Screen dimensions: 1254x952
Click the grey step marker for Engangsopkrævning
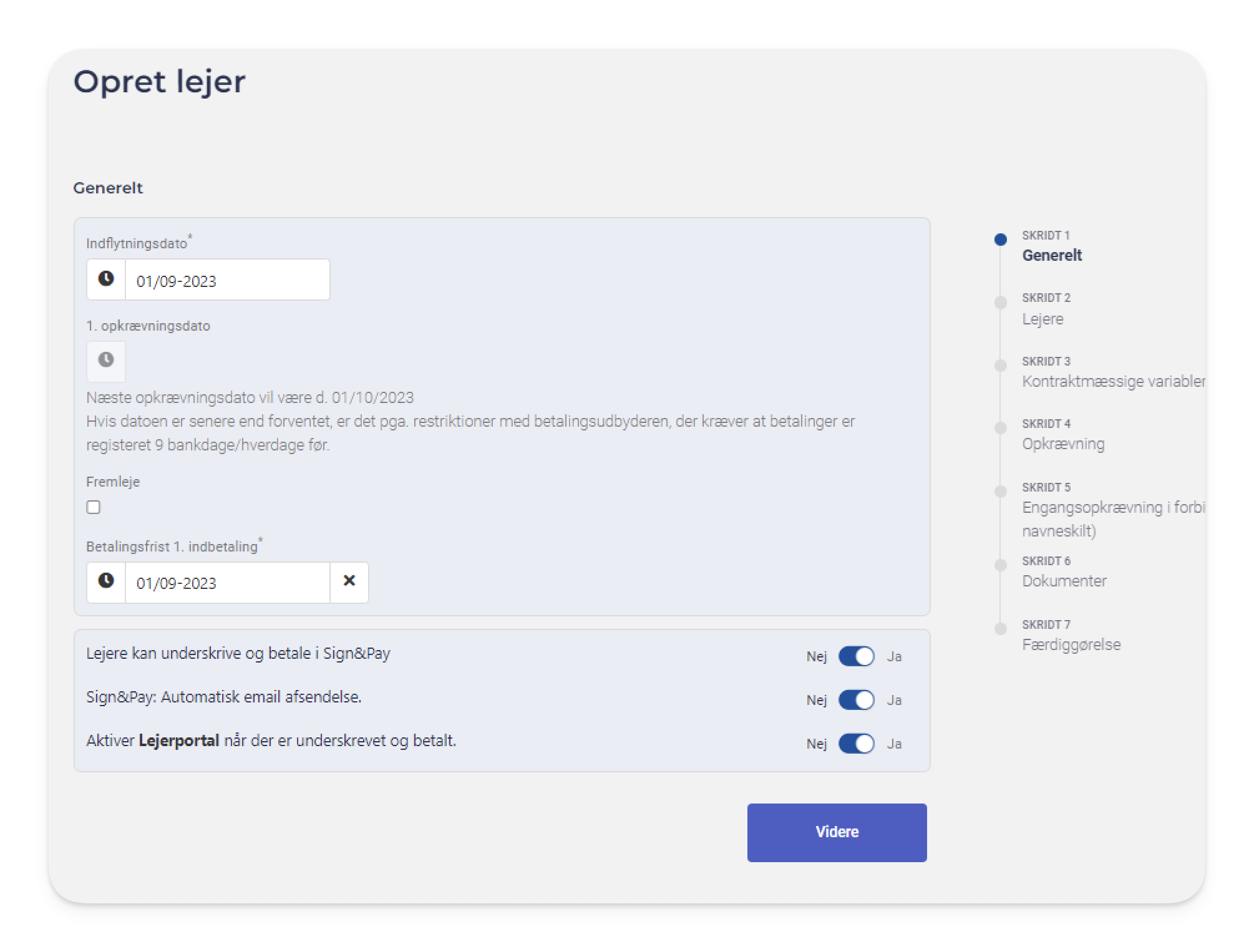pyautogui.click(x=1000, y=492)
